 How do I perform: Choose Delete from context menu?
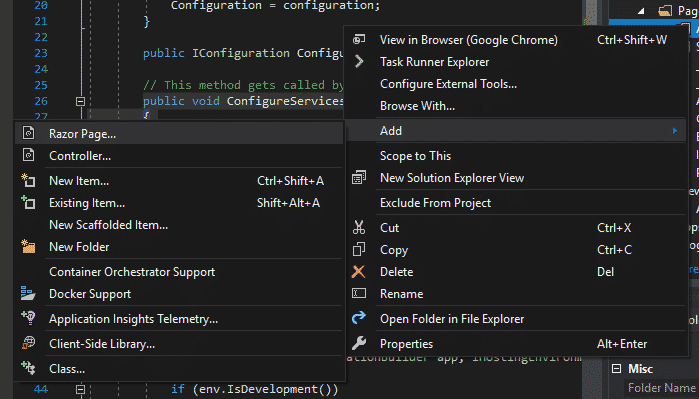(516, 271)
